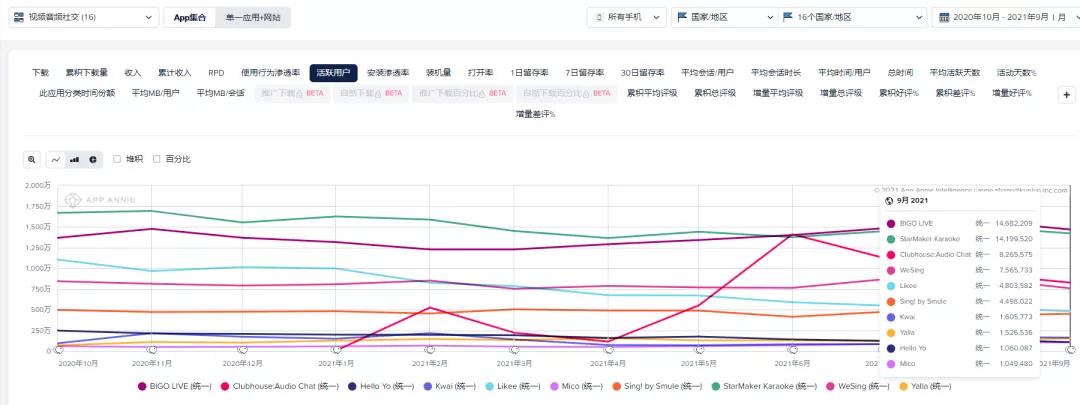The width and height of the screenshot is (1080, 405).
Task: Select the 平均会话/用户 metric
Action: point(707,72)
